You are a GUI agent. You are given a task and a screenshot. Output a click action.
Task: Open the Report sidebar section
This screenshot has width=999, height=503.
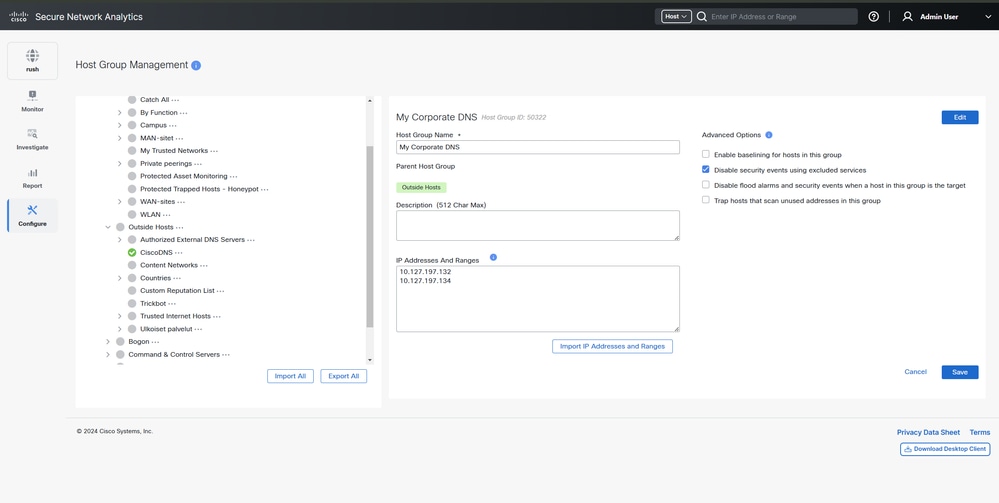click(x=32, y=177)
